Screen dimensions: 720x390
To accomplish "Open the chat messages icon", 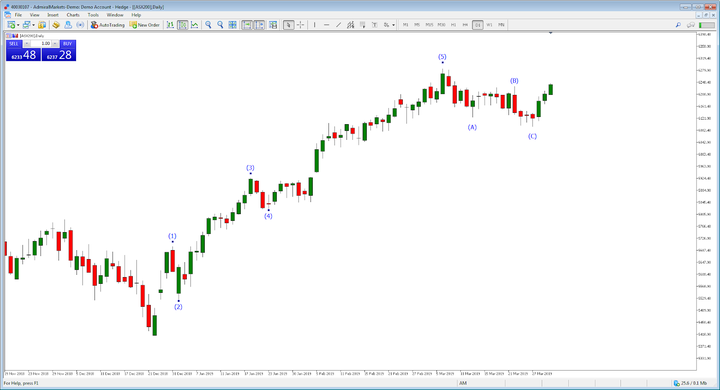I will [690, 25].
